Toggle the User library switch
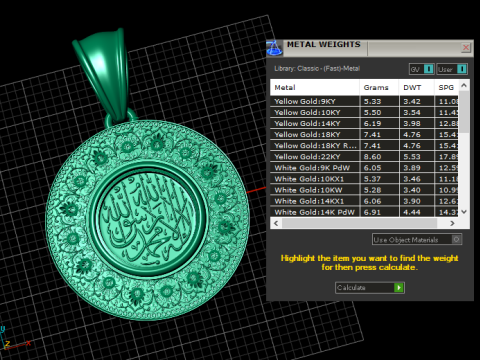This screenshot has width=480, height=360. click(x=452, y=69)
